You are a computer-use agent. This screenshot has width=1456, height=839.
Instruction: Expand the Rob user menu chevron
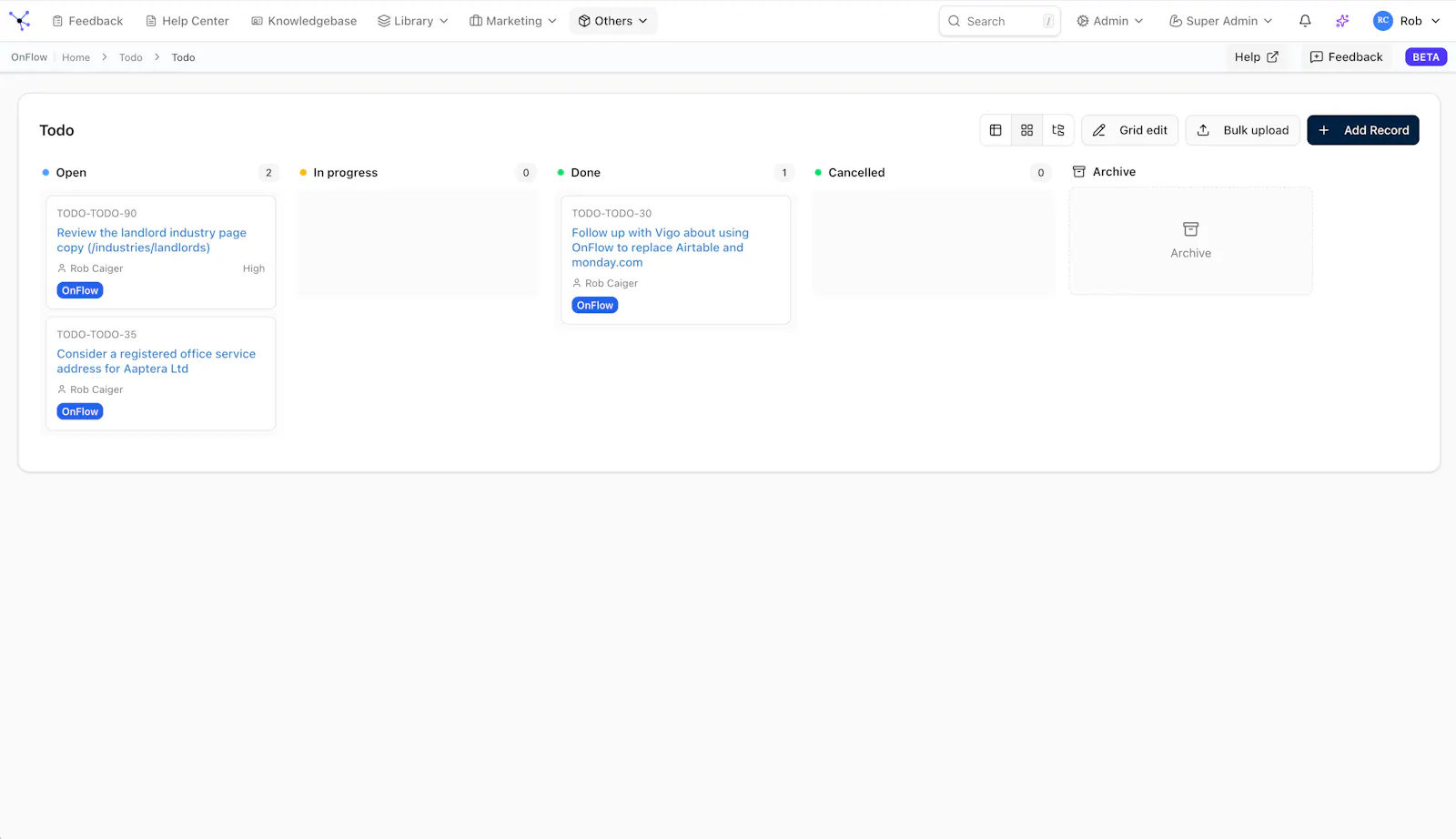coord(1436,21)
